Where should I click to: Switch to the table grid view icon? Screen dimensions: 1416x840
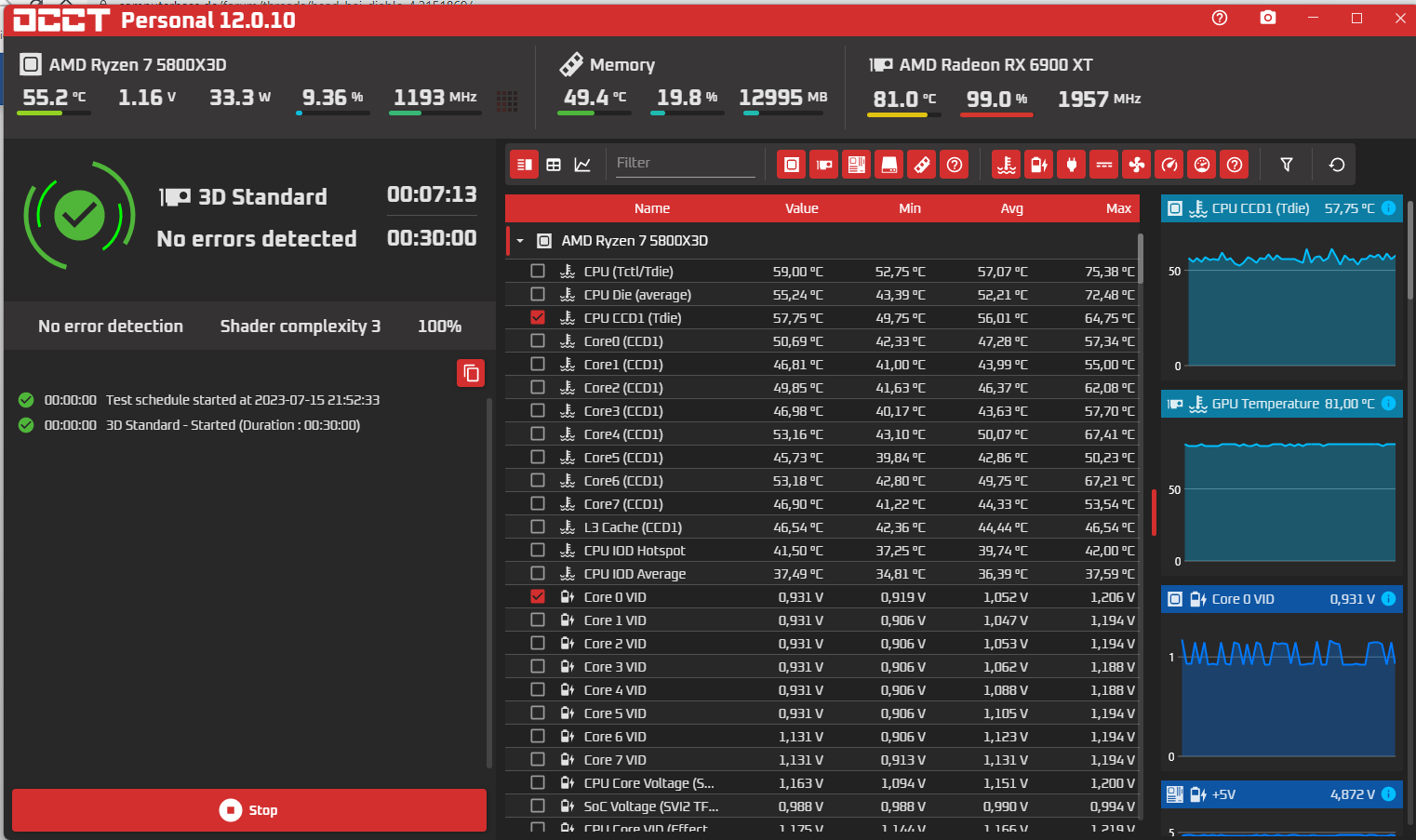click(554, 165)
